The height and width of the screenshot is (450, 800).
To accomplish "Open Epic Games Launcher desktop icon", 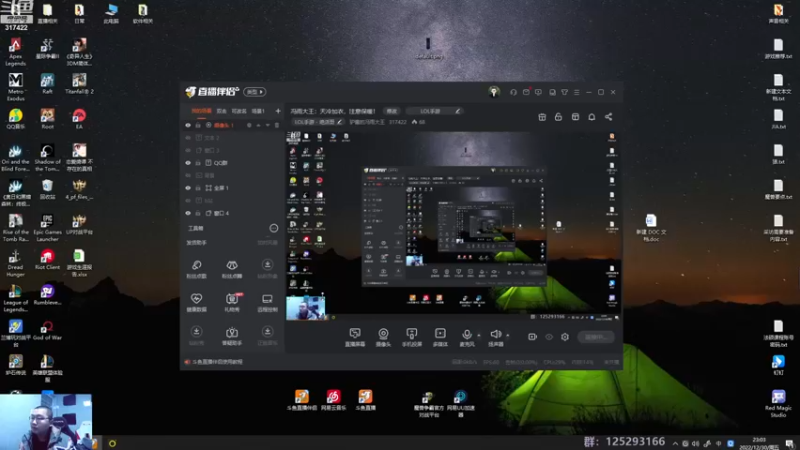I will (x=47, y=228).
